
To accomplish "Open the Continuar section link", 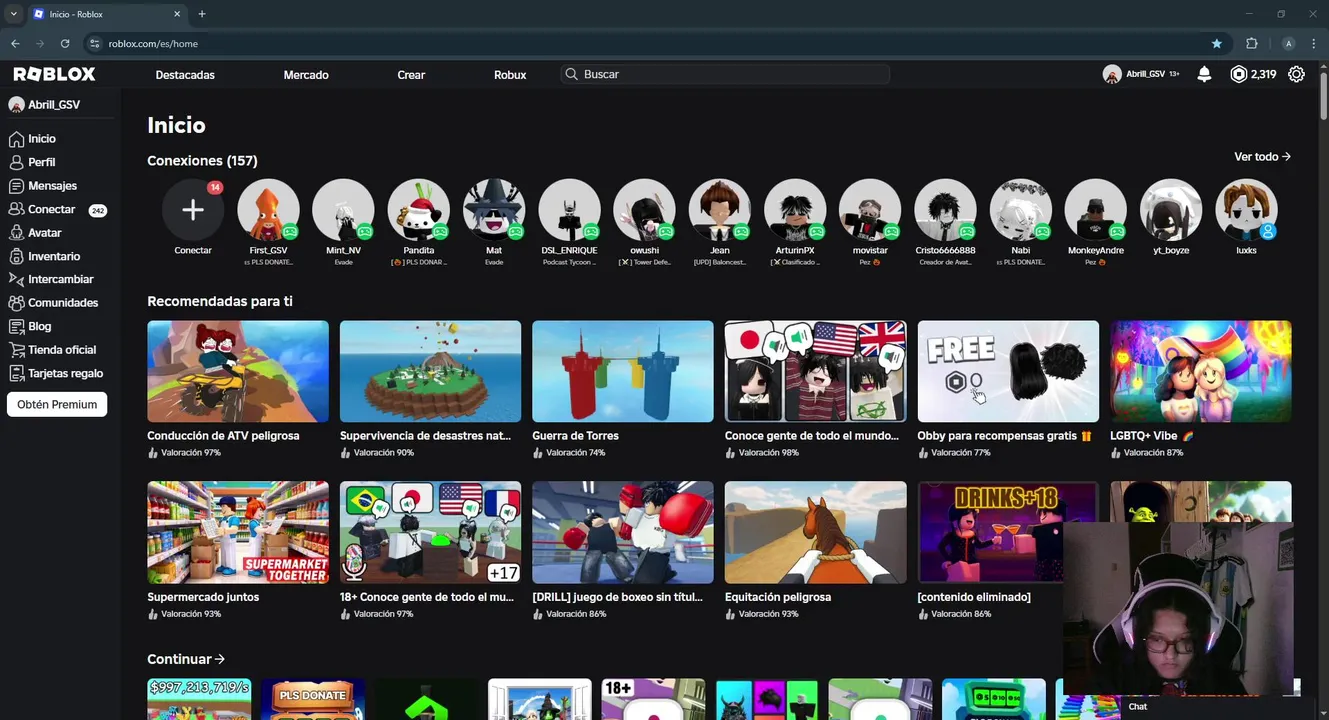I will 186,659.
